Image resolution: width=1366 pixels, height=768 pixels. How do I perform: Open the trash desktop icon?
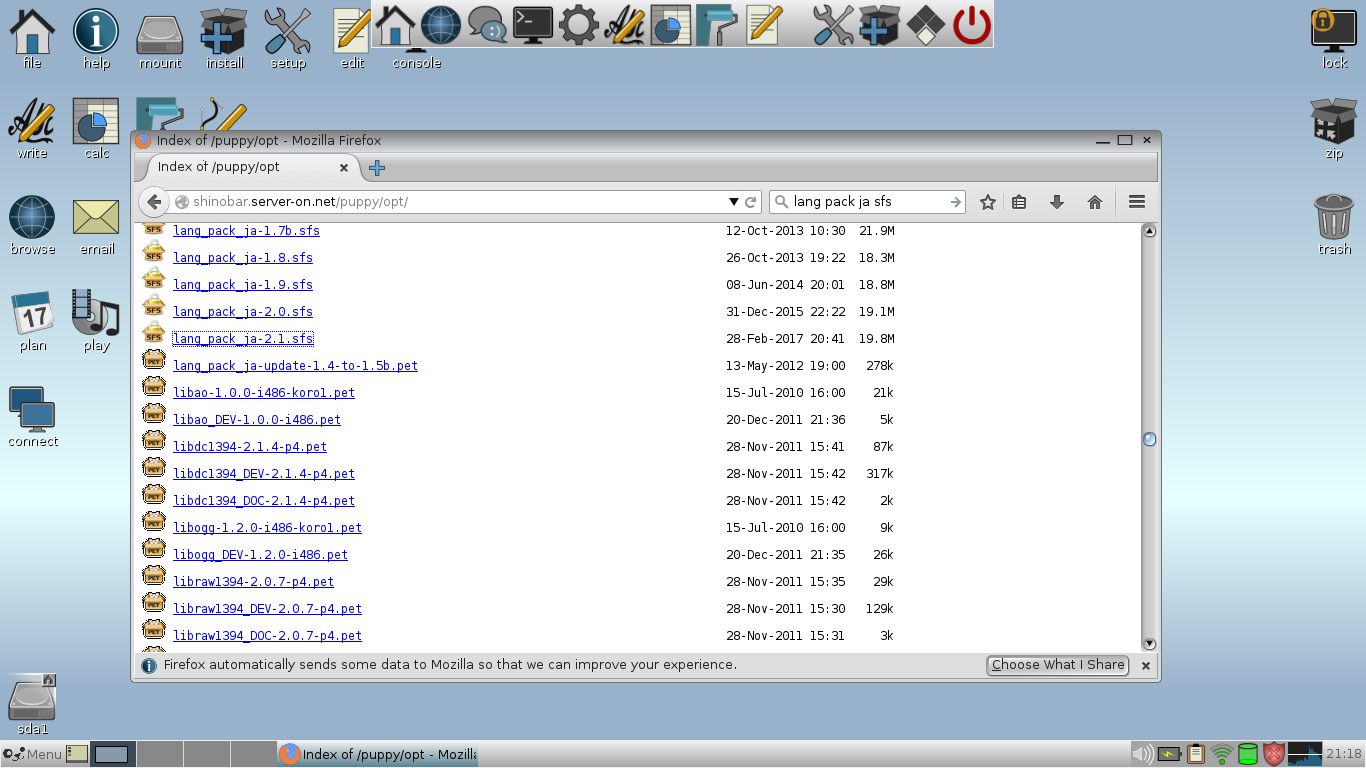[x=1334, y=225]
